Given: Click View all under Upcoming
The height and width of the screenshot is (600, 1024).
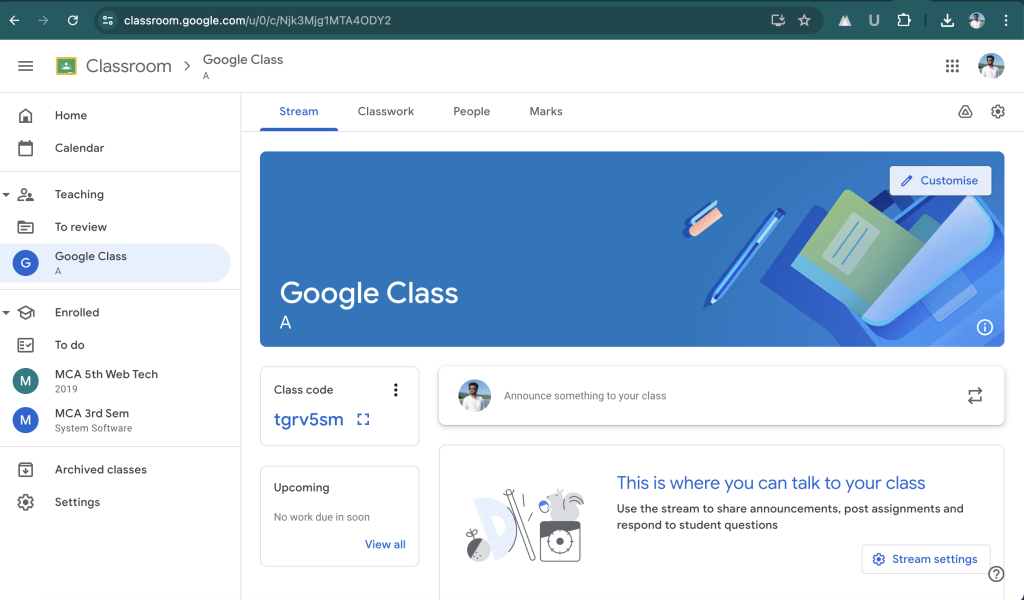Looking at the screenshot, I should (385, 544).
